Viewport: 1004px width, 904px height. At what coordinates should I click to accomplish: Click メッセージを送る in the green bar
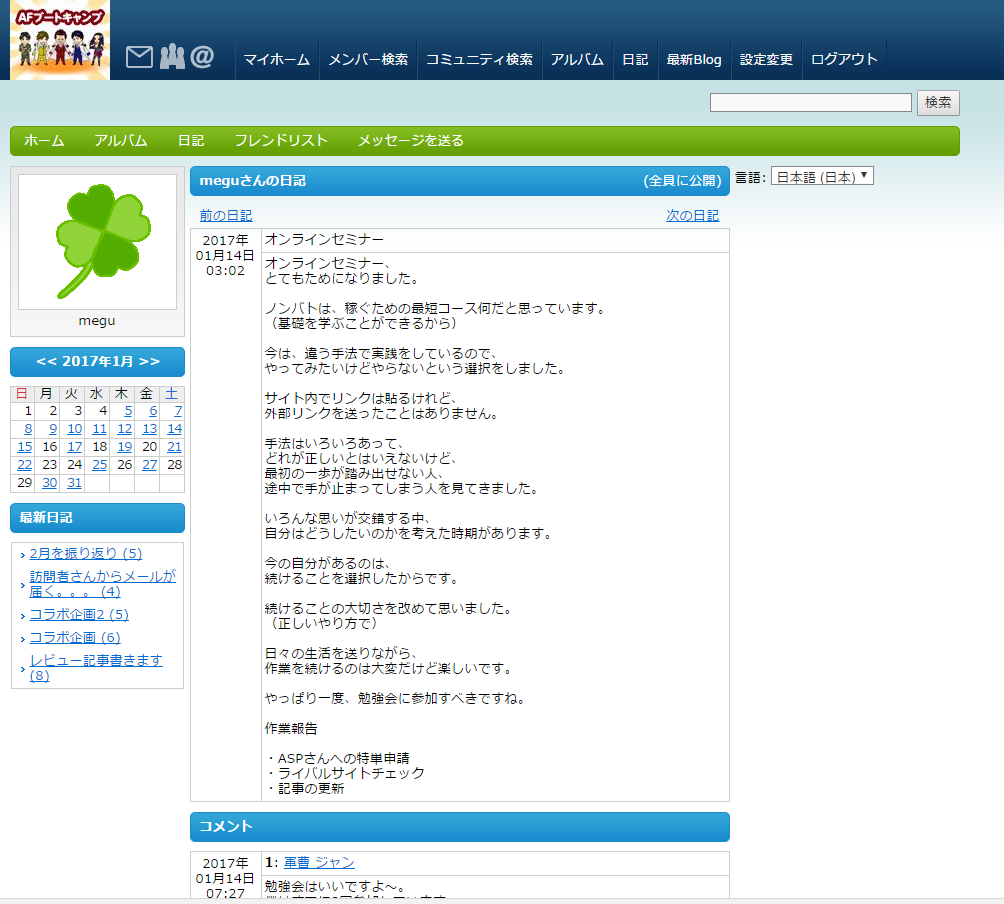tap(410, 141)
